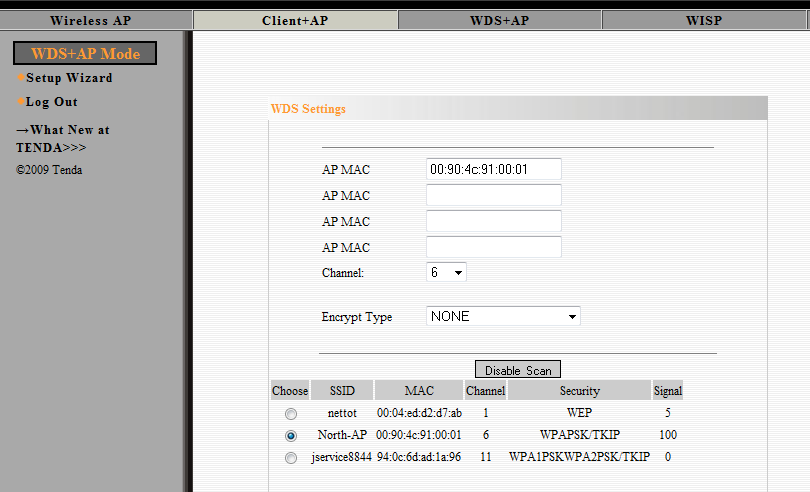Click the ©2009 Tenda copyright text
The image size is (810, 492).
coord(49,170)
